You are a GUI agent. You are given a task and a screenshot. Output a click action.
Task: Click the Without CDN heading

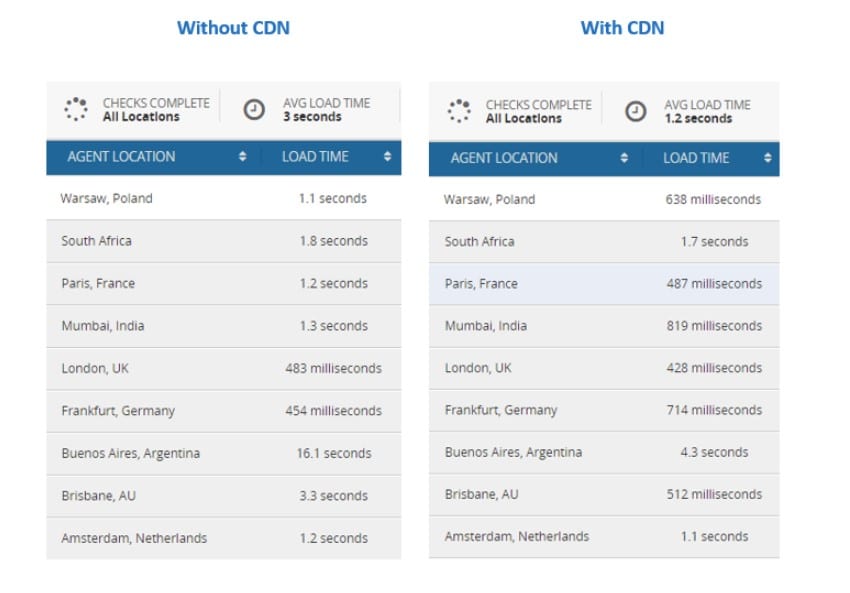tap(233, 28)
